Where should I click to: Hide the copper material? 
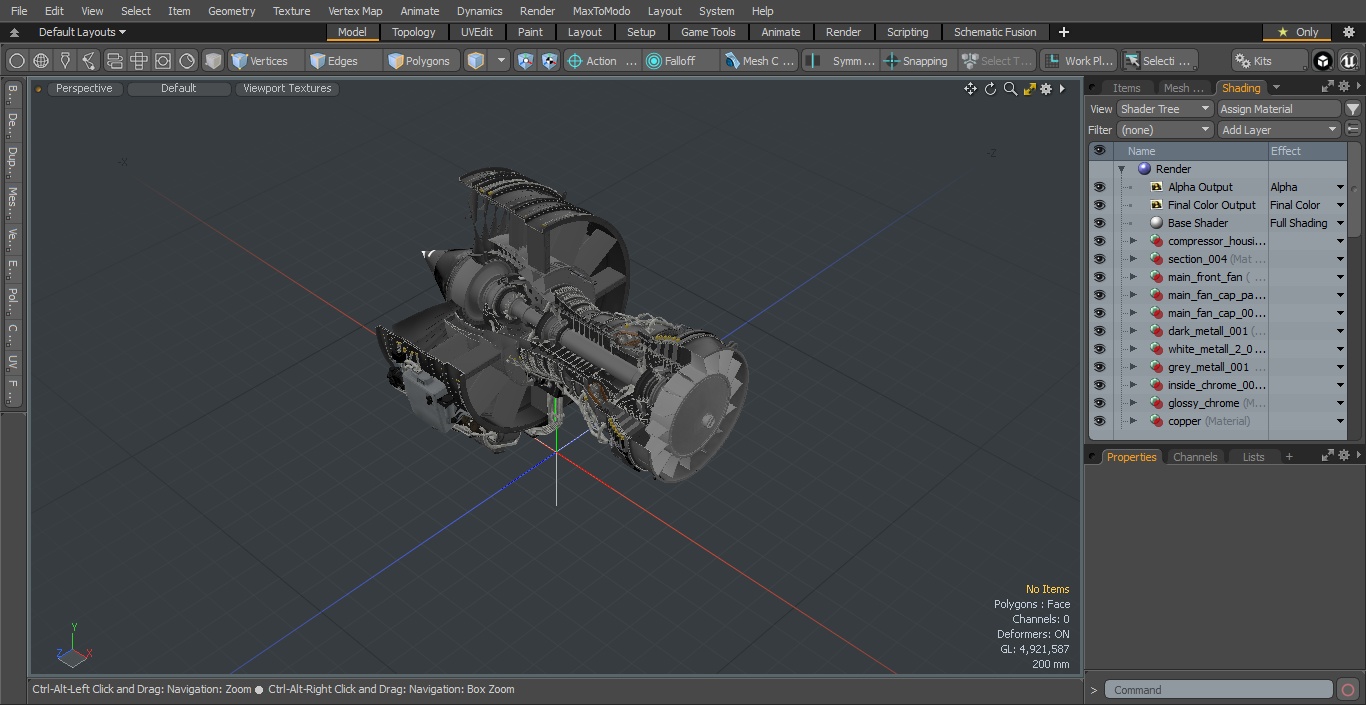pos(1099,421)
